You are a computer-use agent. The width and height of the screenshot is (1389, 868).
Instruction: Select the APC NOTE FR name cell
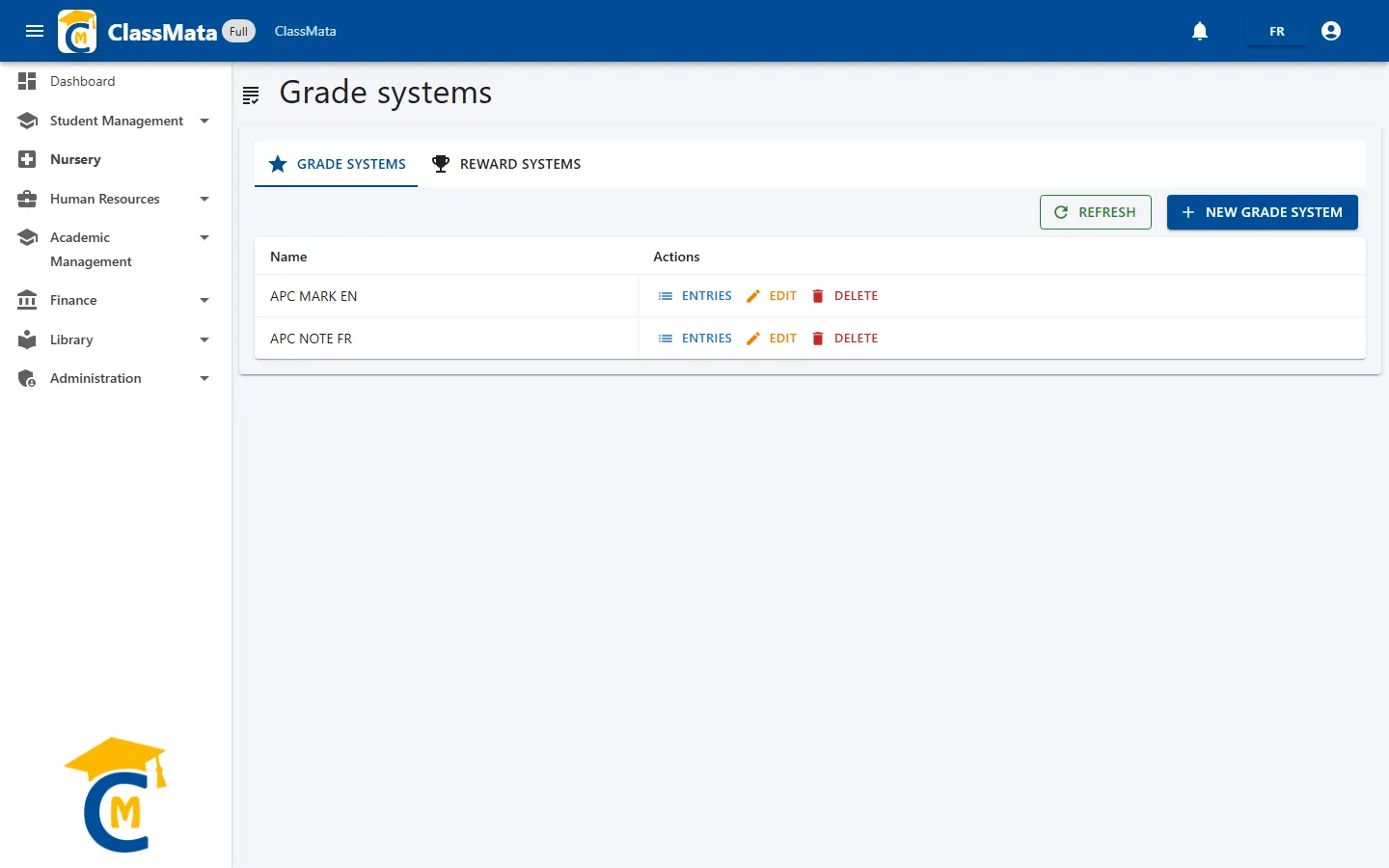point(446,339)
